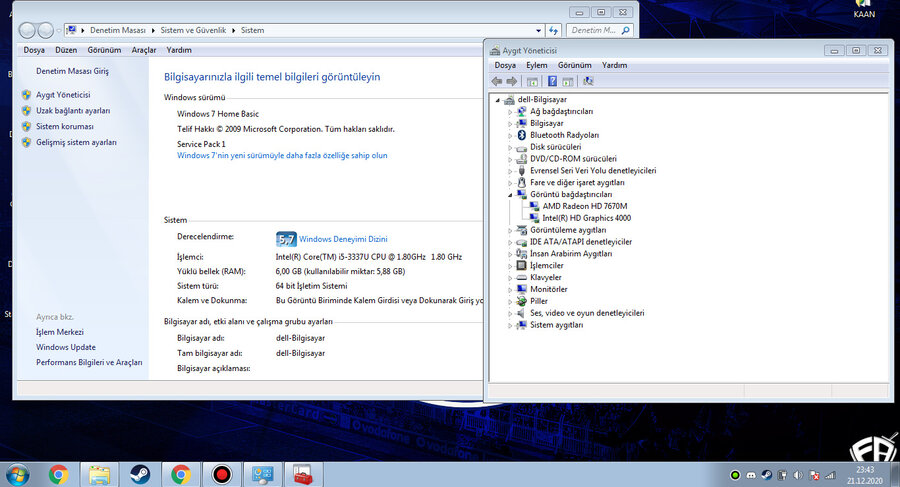900x487 pixels.
Task: Open Gelişmiş sistem ayarları link
Action: [x=76, y=142]
